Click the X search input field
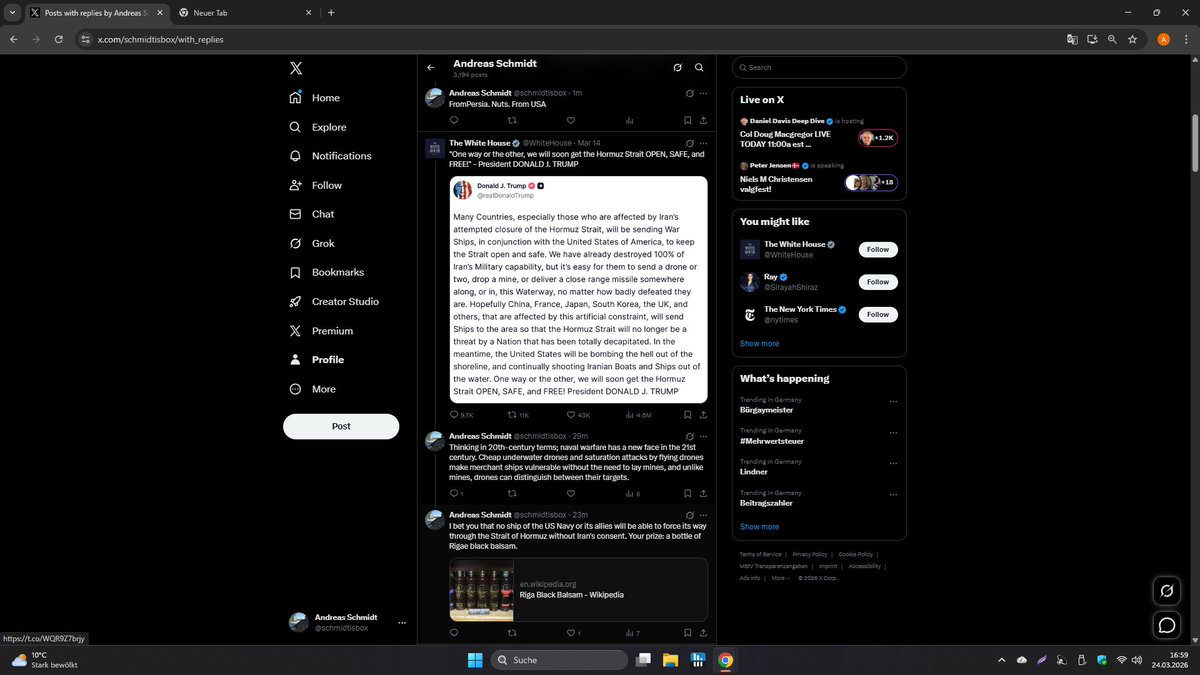 pyautogui.click(x=819, y=67)
